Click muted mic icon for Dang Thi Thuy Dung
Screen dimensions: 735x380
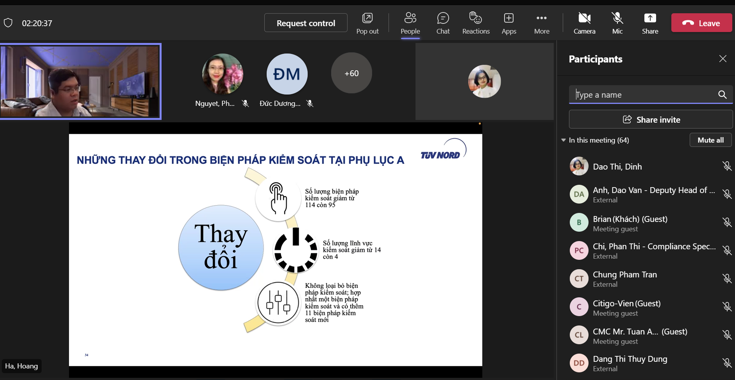(727, 363)
